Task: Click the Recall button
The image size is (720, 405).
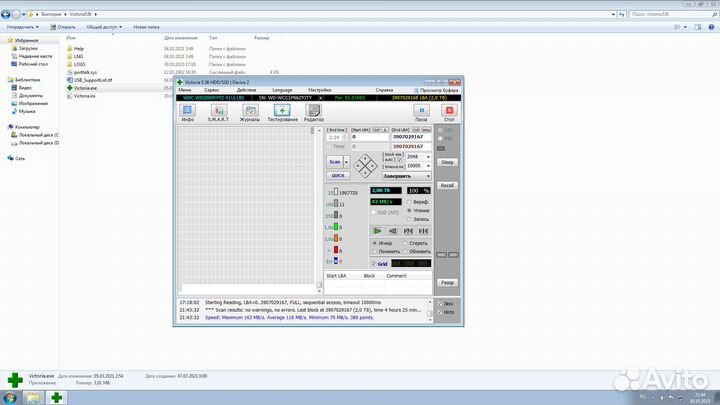Action: [x=447, y=186]
